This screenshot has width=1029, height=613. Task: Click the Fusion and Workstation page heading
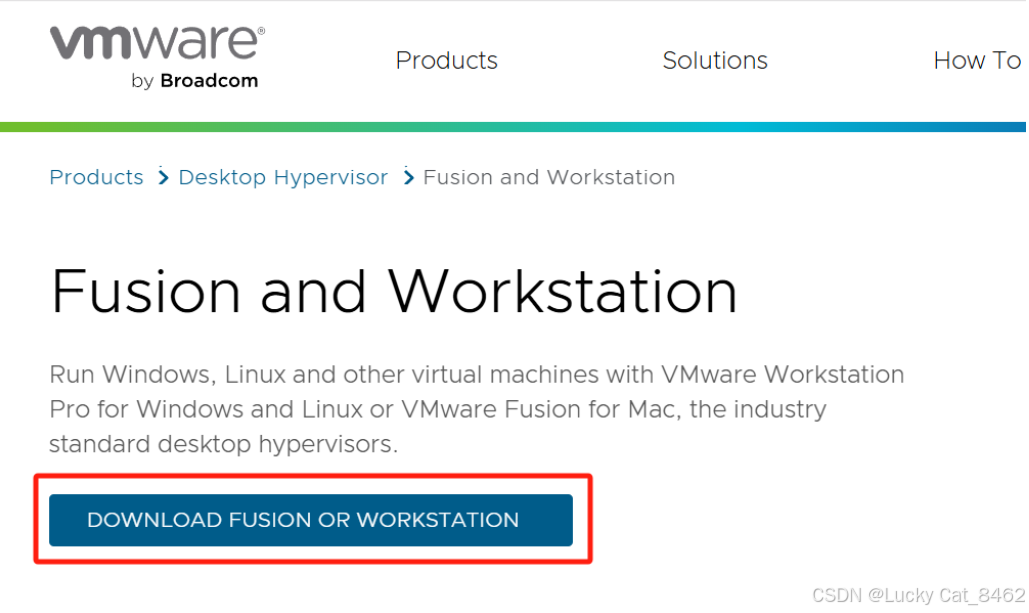394,292
